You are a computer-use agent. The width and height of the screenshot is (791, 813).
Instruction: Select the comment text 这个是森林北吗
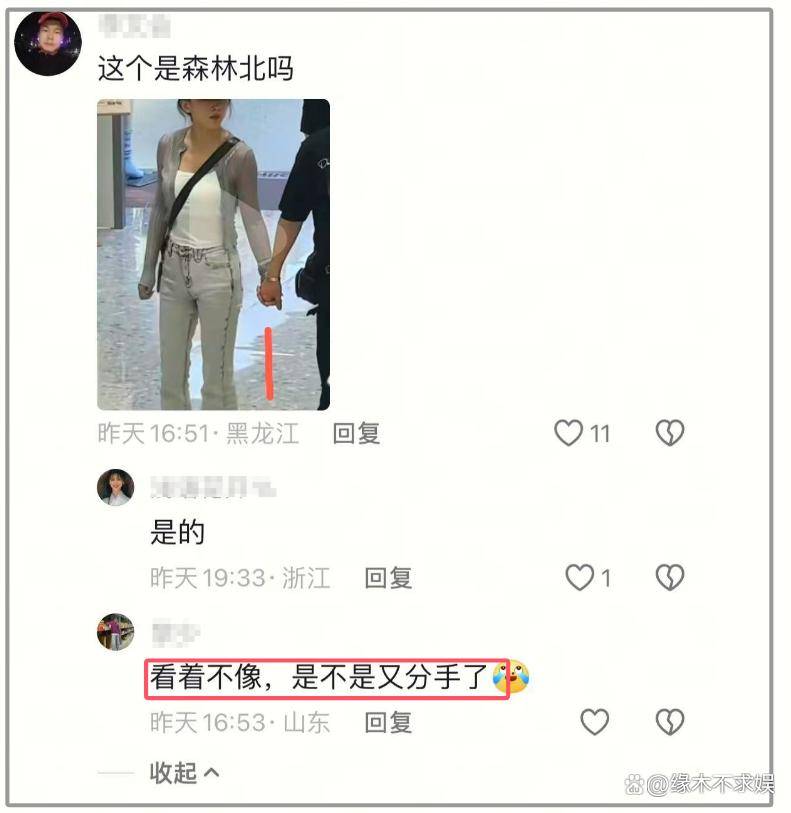click(x=196, y=68)
